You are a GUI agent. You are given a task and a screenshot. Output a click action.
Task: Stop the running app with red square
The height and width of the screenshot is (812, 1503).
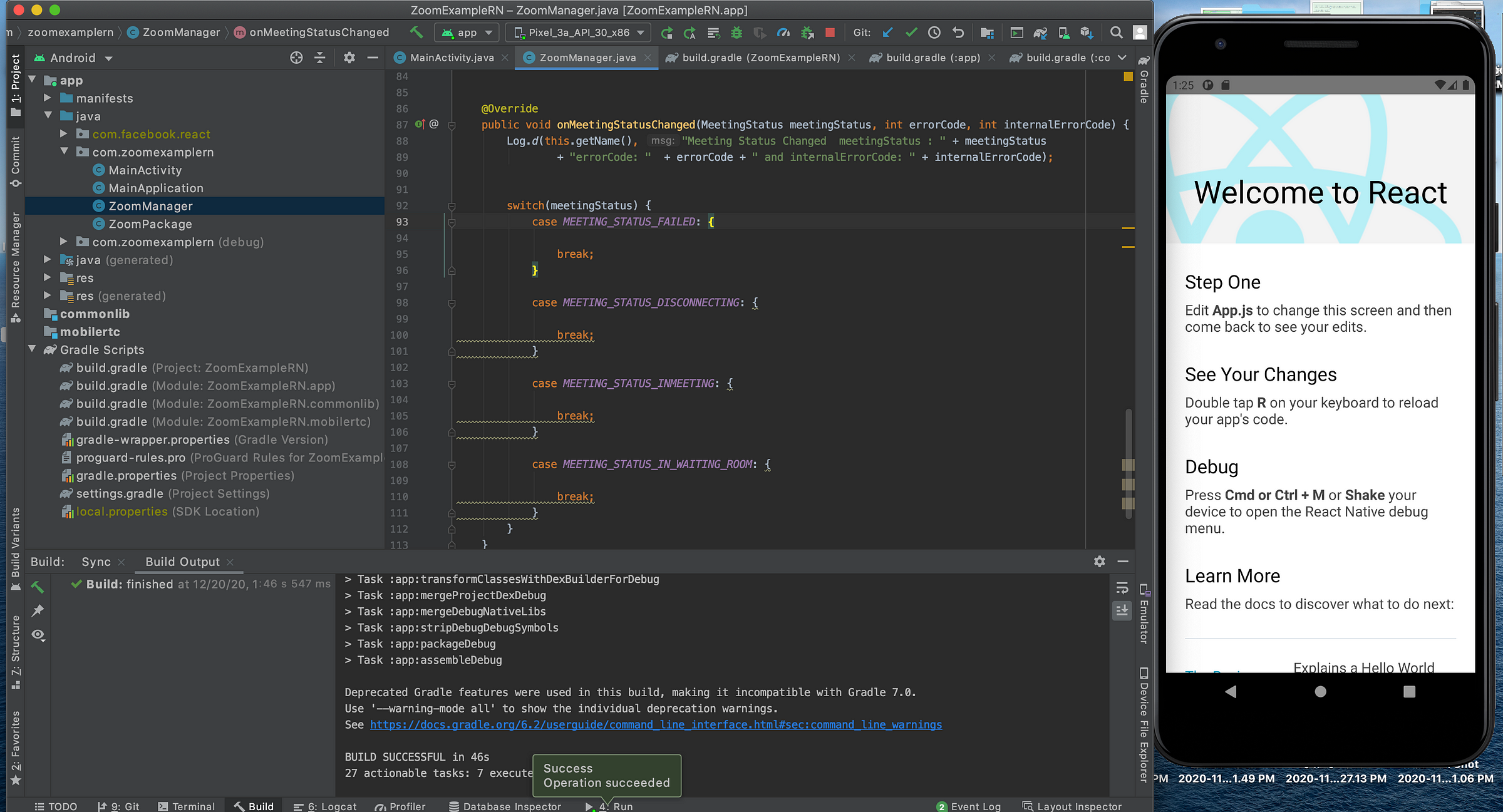coord(830,33)
